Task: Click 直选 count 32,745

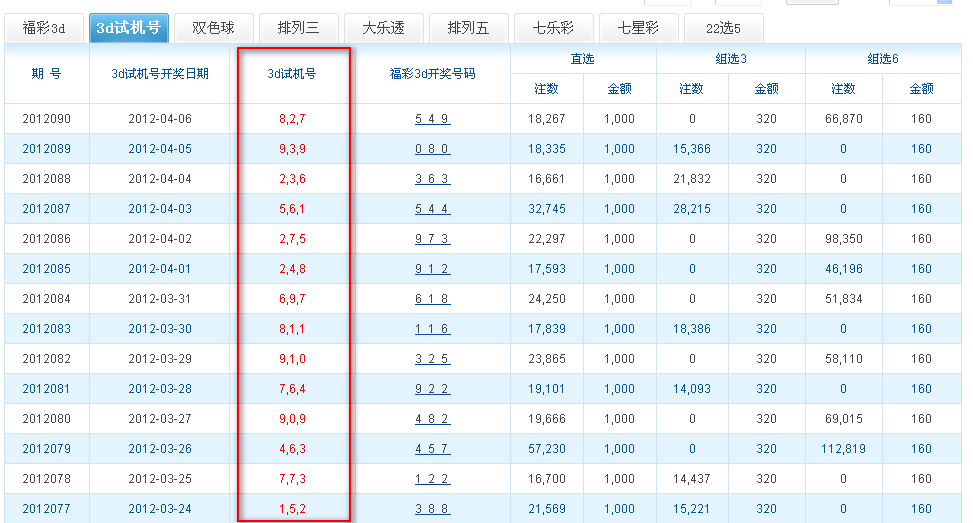Action: pyautogui.click(x=547, y=208)
